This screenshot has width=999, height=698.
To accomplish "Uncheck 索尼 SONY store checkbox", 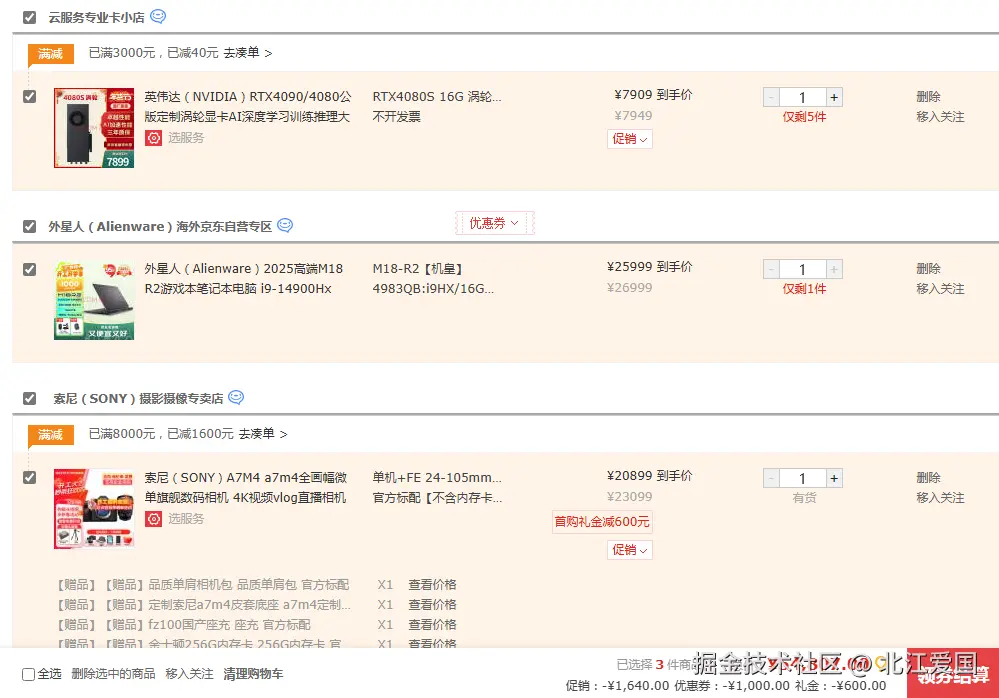I will point(29,398).
